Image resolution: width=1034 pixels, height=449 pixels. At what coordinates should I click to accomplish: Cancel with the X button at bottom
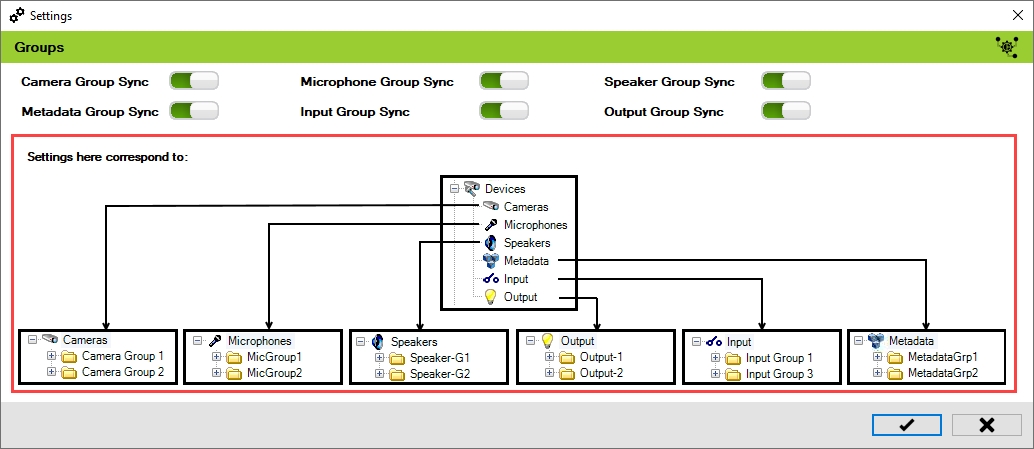986,425
